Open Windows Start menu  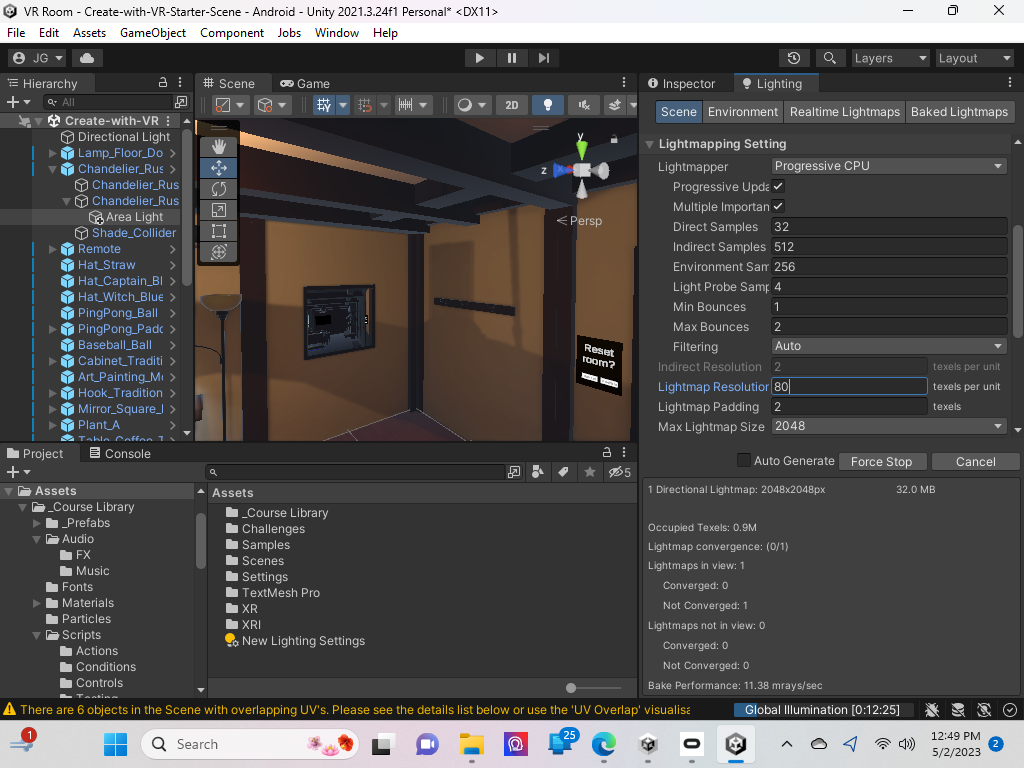[x=116, y=744]
